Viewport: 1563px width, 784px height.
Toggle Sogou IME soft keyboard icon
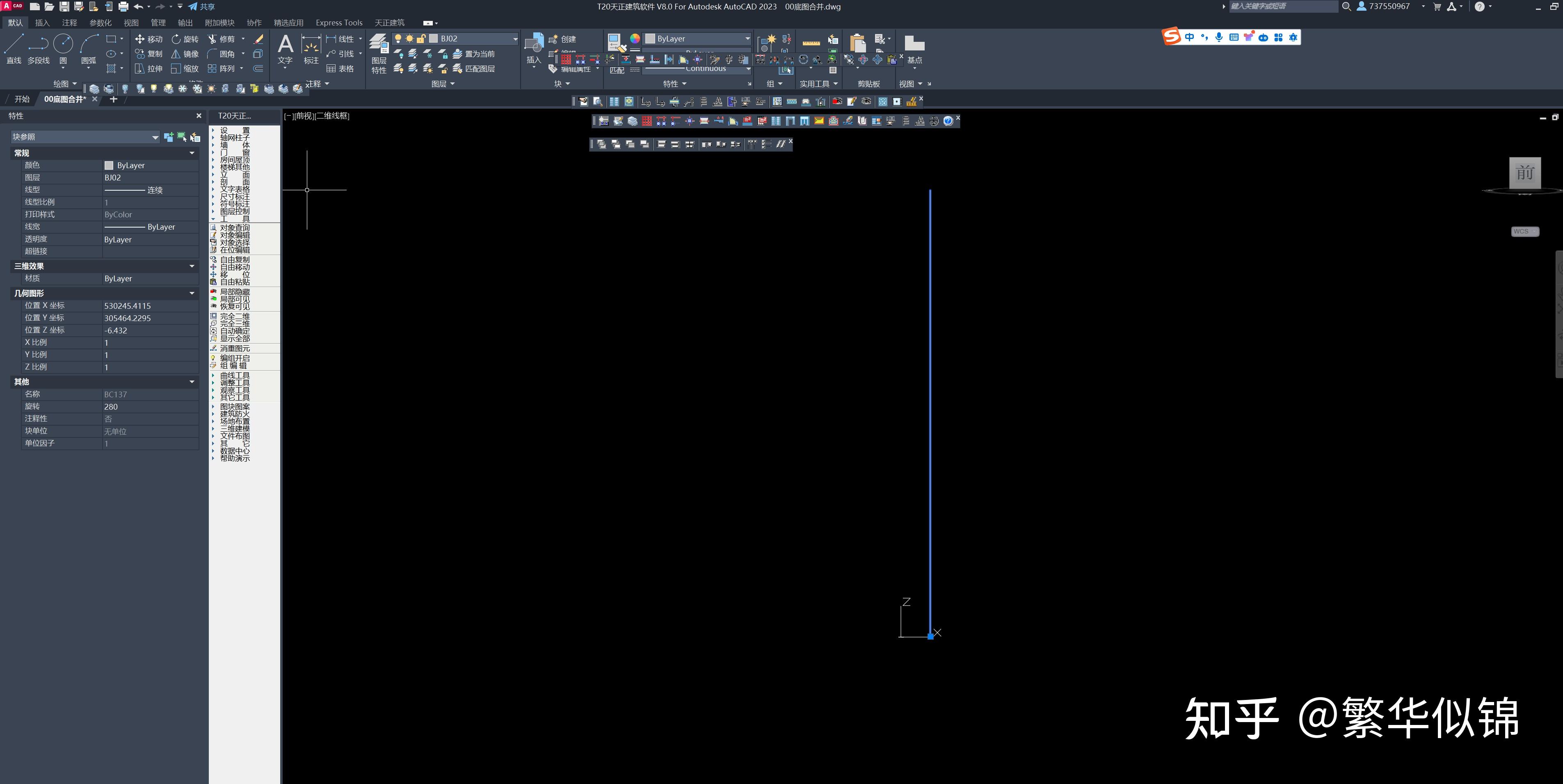[1234, 38]
